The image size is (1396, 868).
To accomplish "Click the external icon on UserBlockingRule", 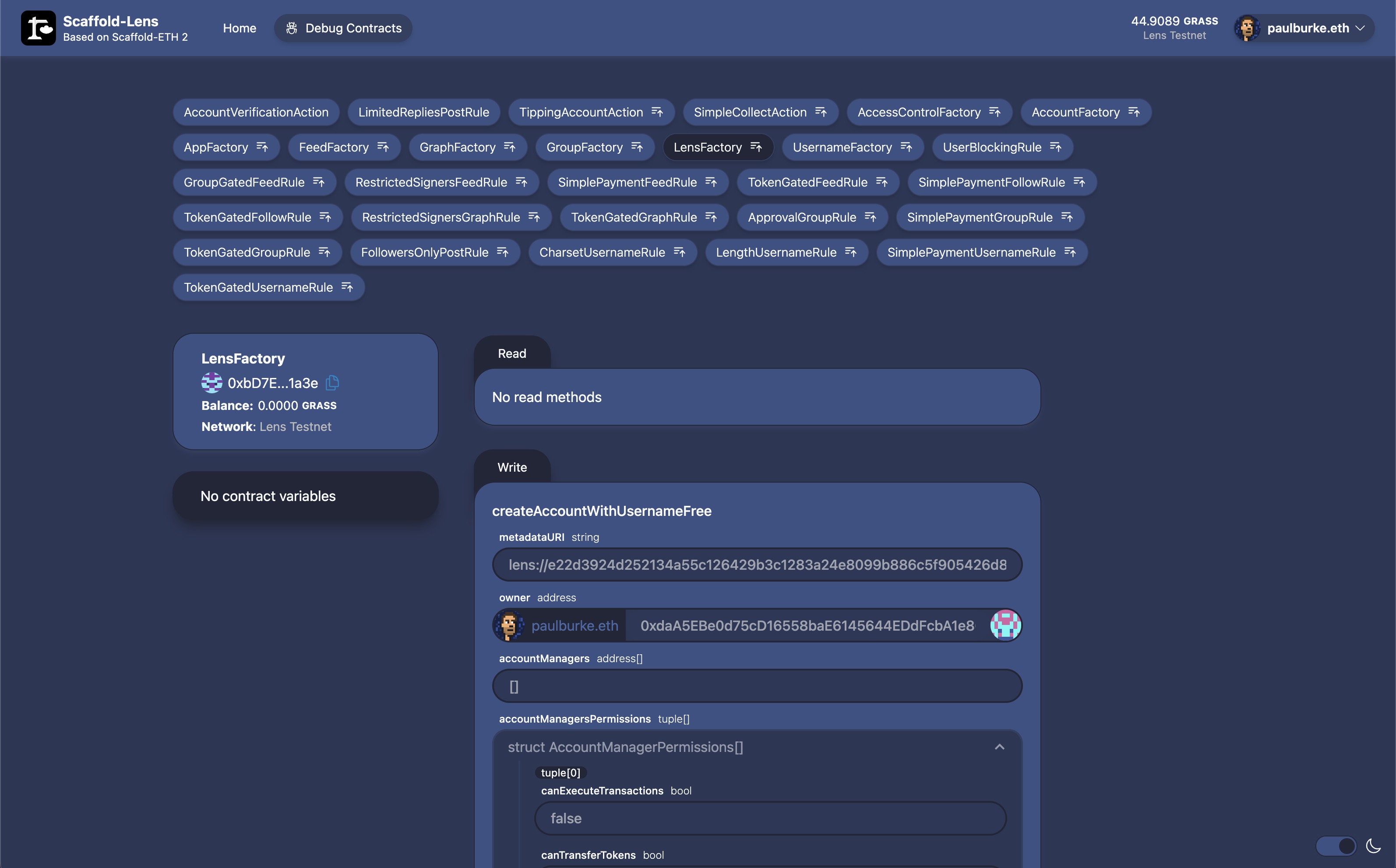I will coord(1056,147).
